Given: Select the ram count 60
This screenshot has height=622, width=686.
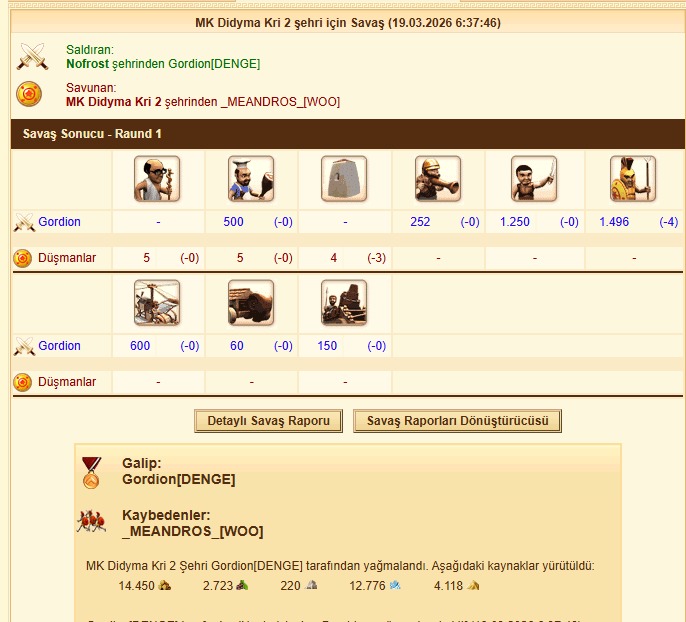Looking at the screenshot, I should tap(237, 346).
